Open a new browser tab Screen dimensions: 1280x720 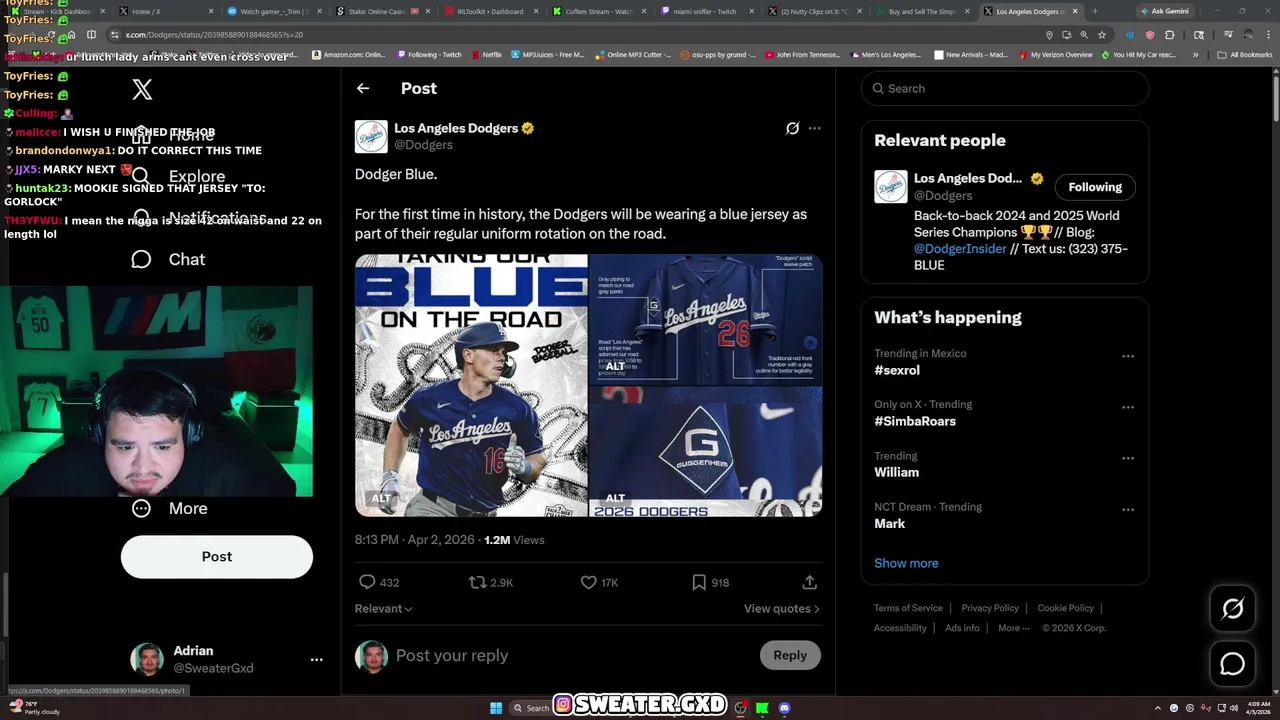point(1095,11)
